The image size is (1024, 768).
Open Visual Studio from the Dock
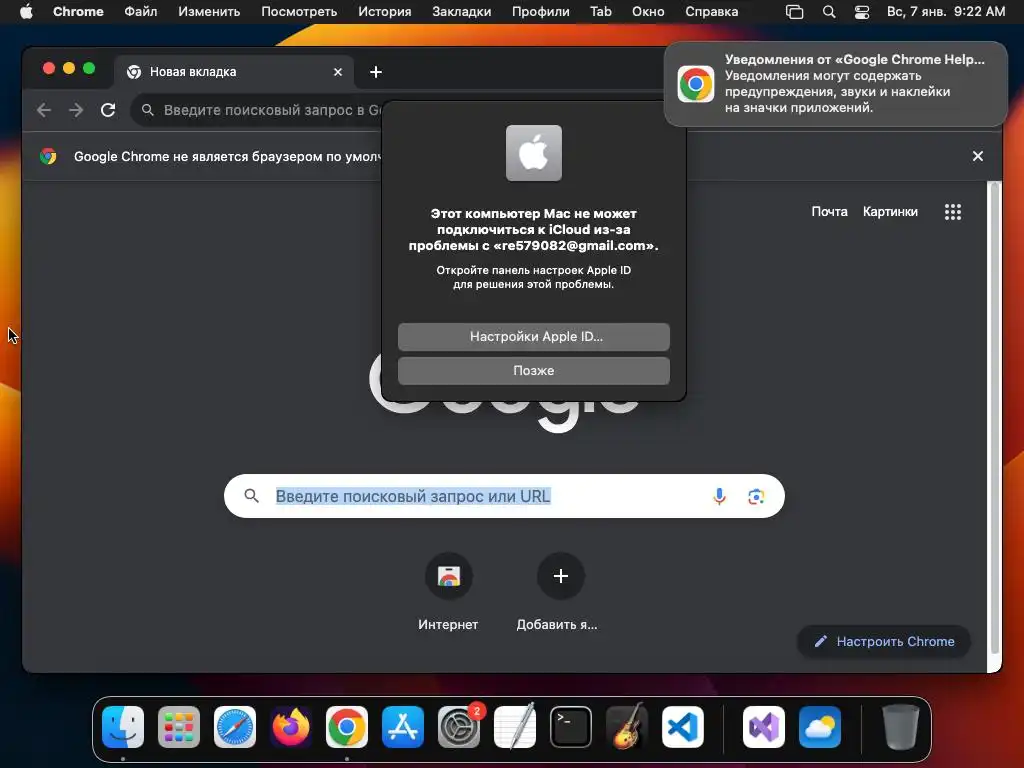[x=763, y=726]
